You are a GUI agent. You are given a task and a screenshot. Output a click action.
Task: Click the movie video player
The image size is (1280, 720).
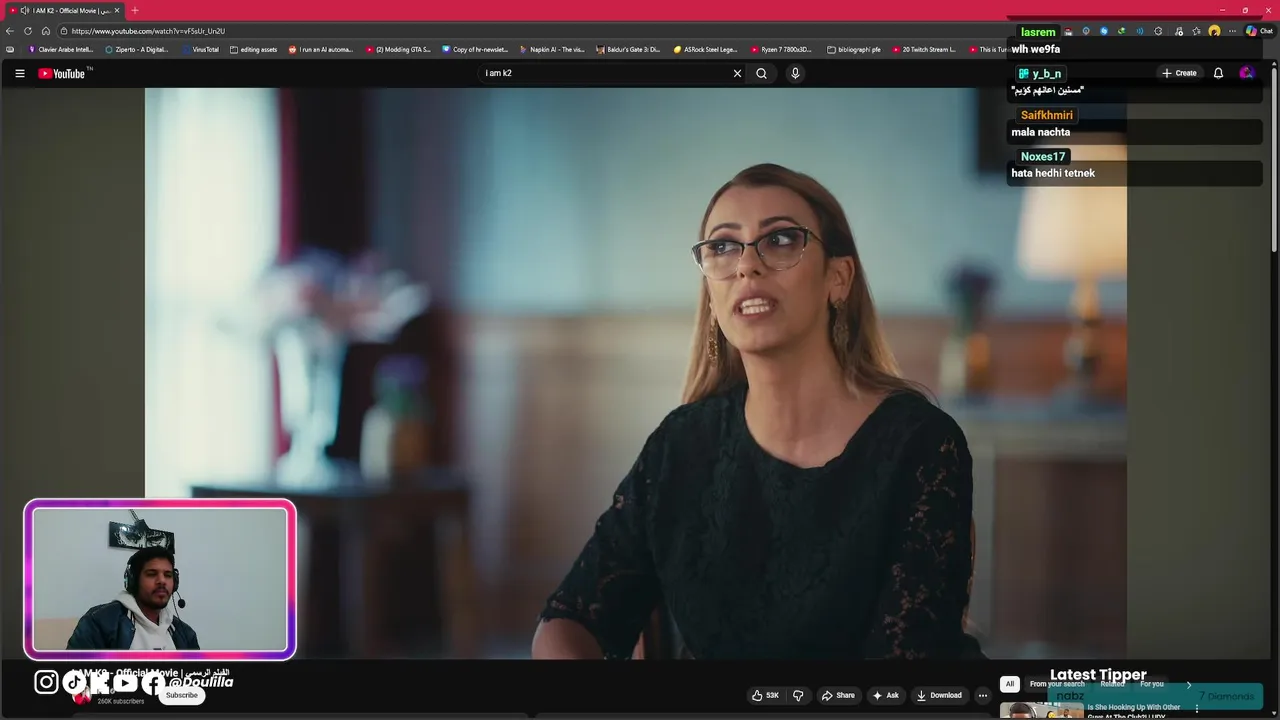[635, 373]
